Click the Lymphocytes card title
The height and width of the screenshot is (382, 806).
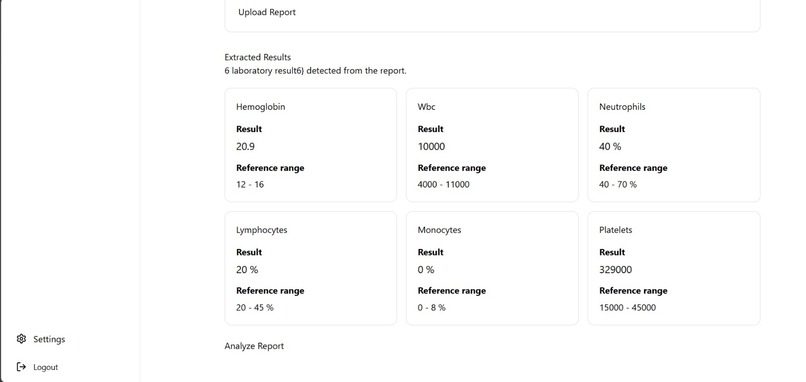(x=262, y=230)
